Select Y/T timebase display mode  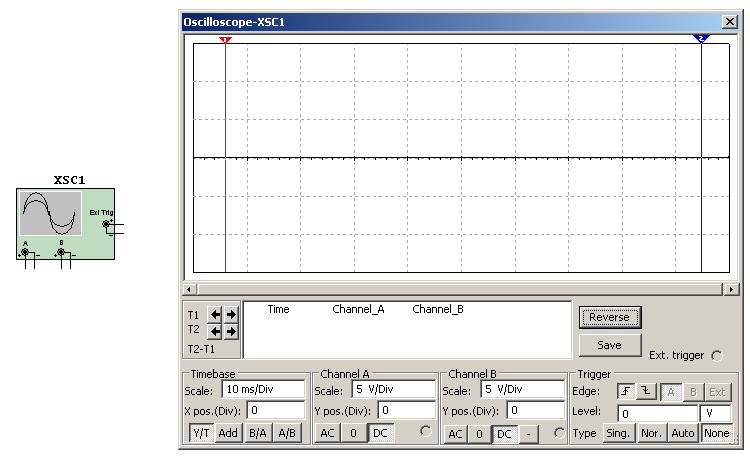201,433
